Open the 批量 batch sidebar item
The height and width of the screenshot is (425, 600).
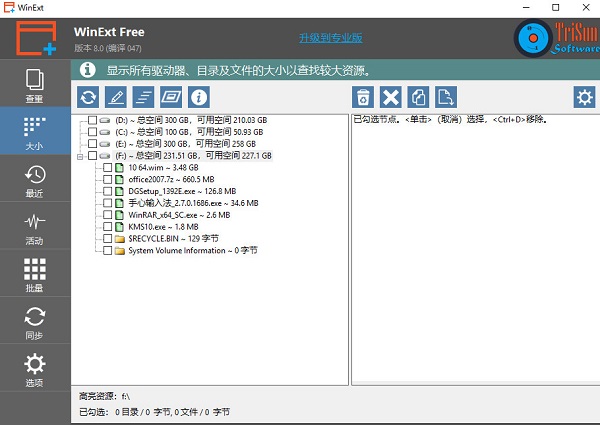35,273
